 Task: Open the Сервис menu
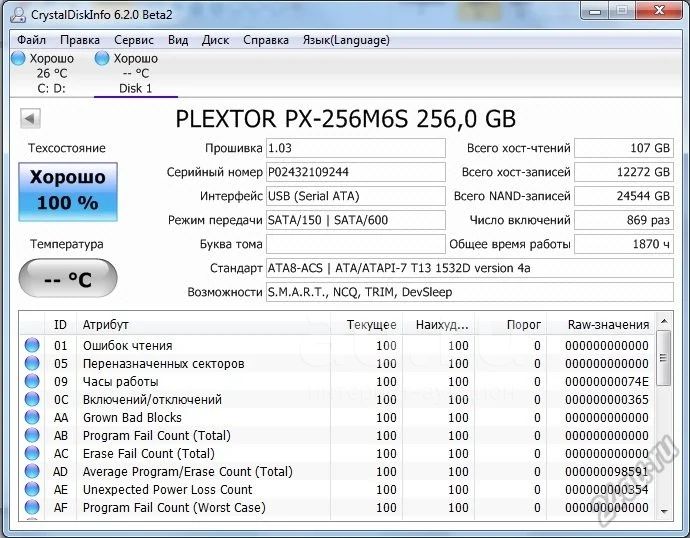(134, 40)
